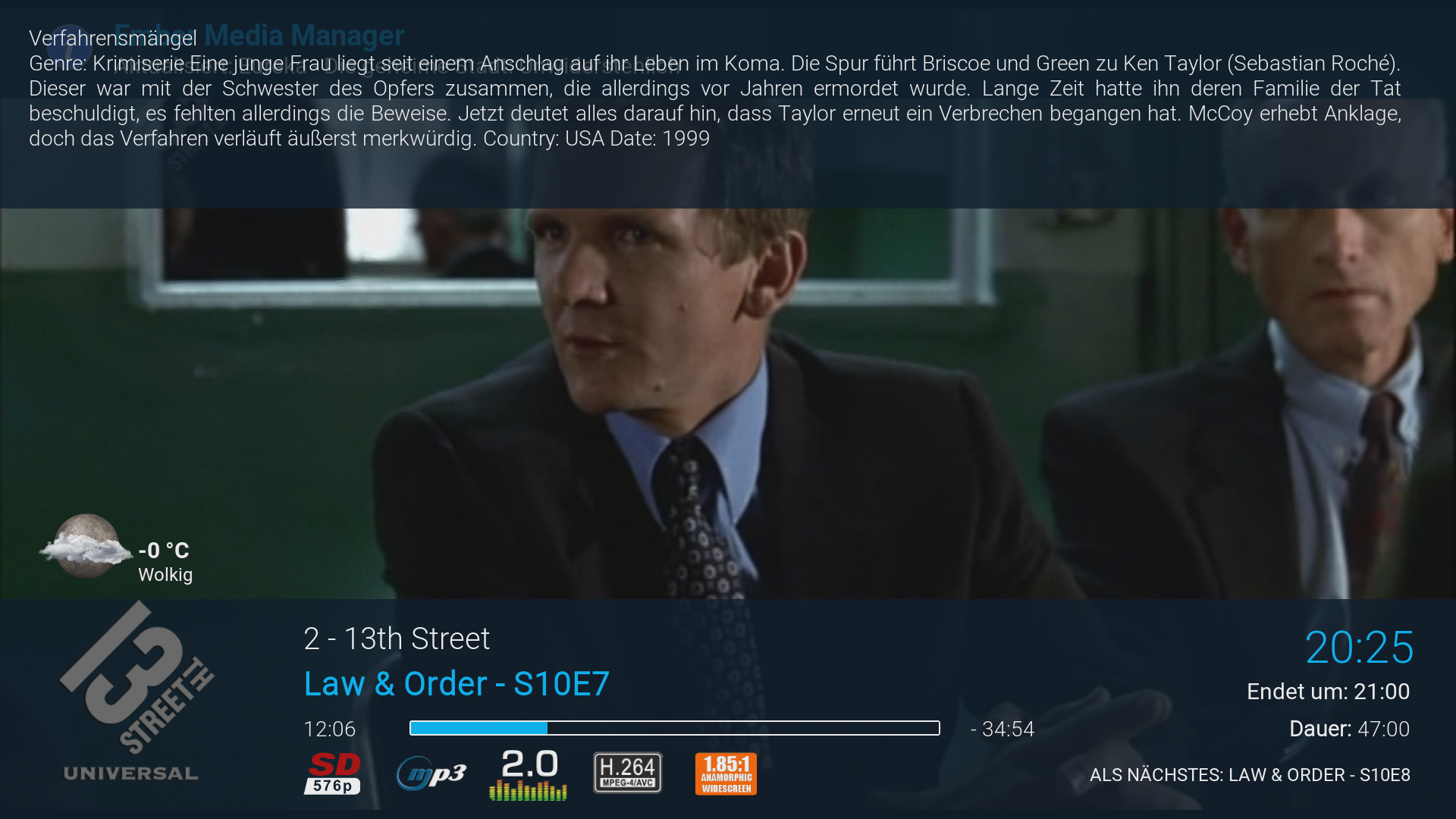1456x819 pixels.
Task: Click the cloudy weather icon
Action: 85,547
